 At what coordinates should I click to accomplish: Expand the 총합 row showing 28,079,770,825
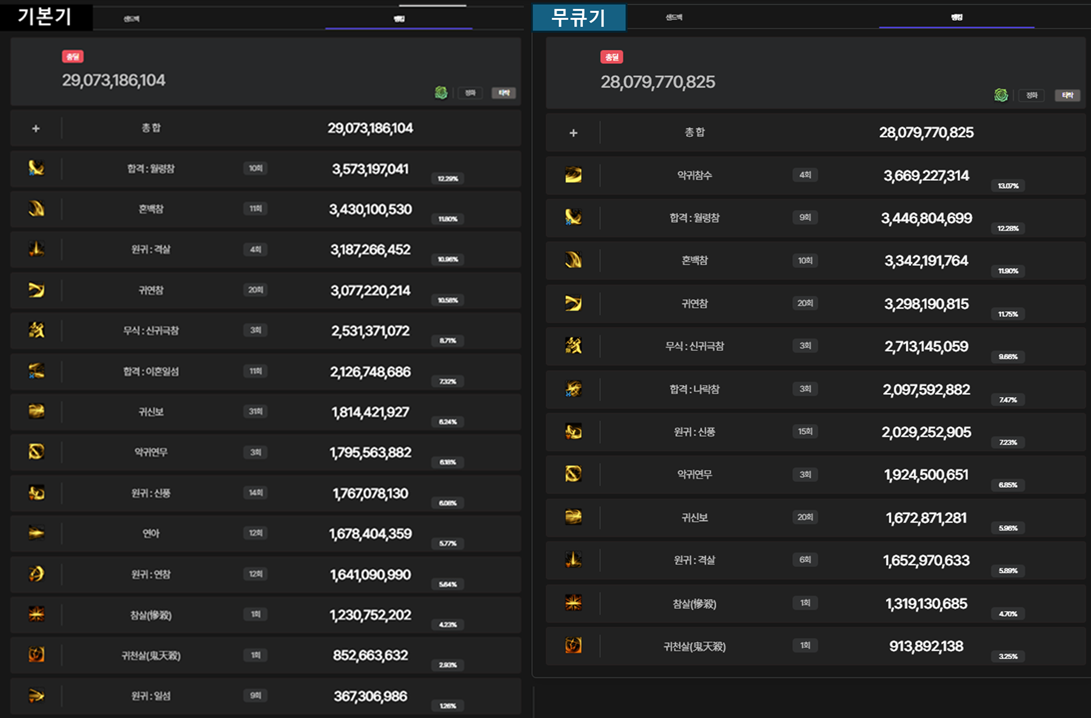coord(573,132)
